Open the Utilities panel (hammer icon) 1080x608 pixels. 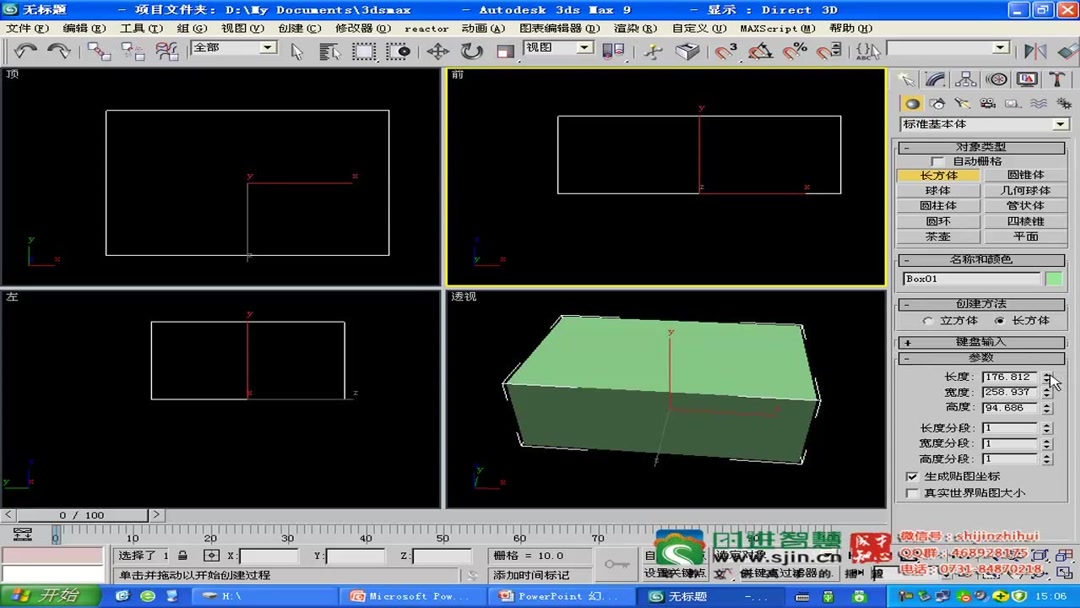(x=1056, y=79)
